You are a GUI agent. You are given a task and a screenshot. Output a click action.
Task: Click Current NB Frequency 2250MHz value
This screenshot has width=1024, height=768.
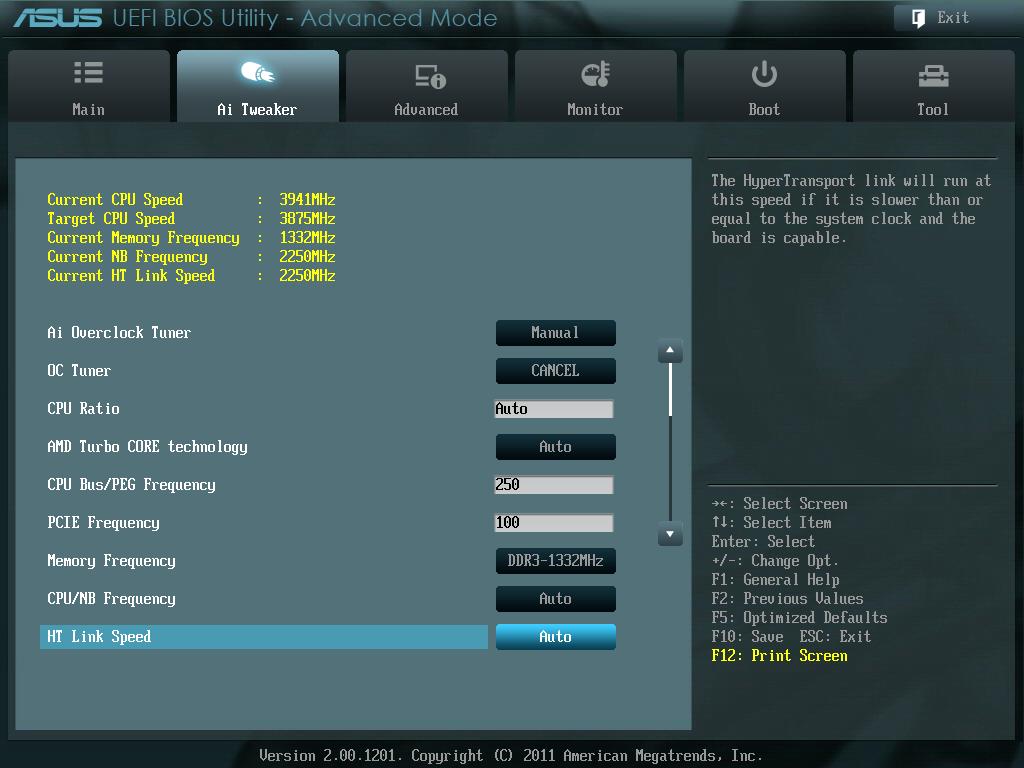(307, 256)
